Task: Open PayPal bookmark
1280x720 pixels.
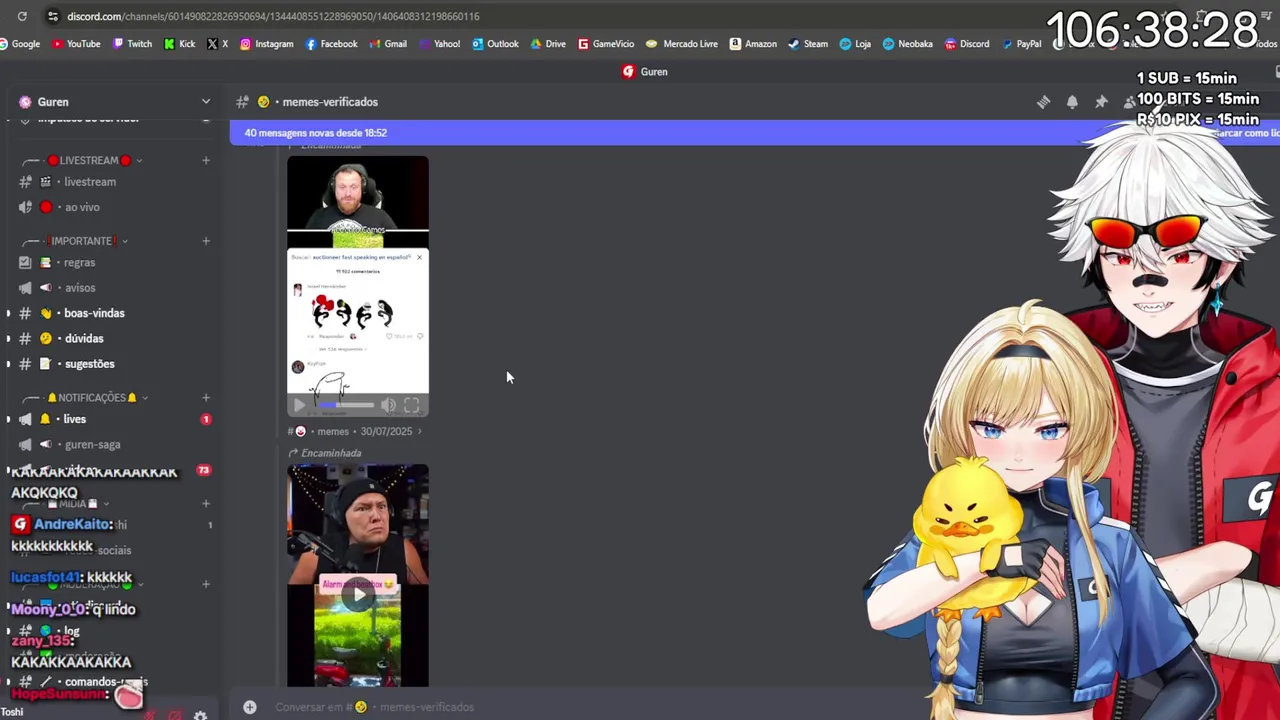Action: (x=1021, y=44)
